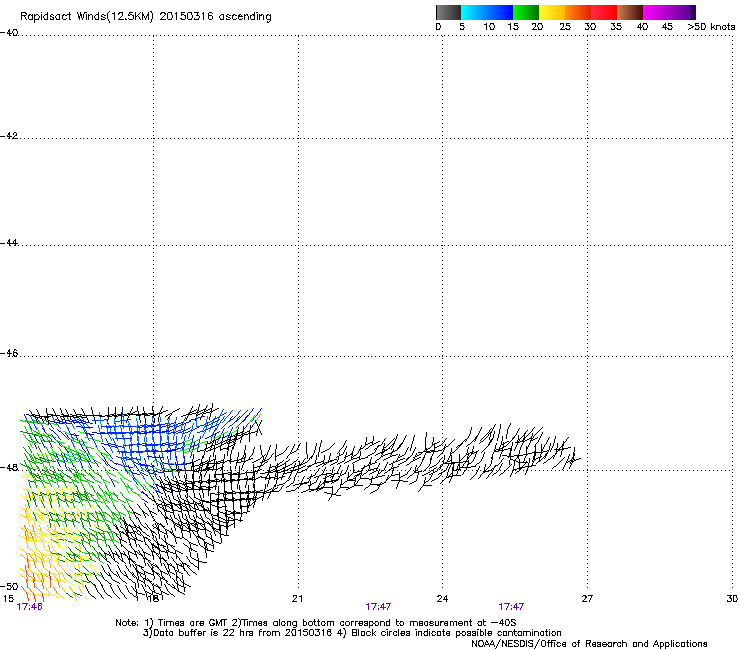This screenshot has width=740, height=650.
Task: Click the purple '17:47' stamp near longitude 27
Action: (511, 607)
